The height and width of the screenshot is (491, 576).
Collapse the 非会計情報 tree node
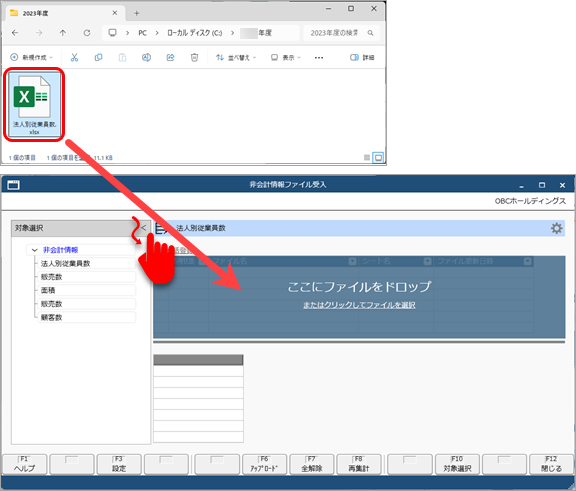35,250
